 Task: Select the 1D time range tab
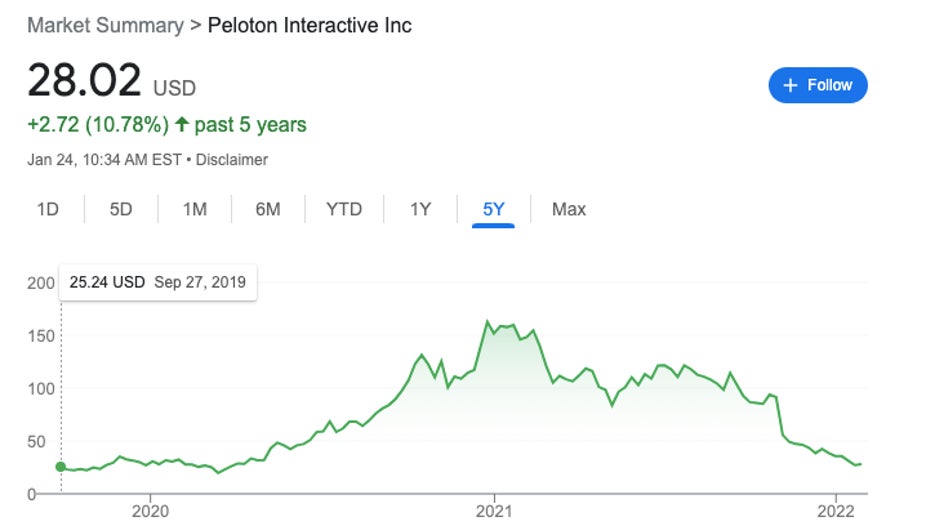coord(47,209)
